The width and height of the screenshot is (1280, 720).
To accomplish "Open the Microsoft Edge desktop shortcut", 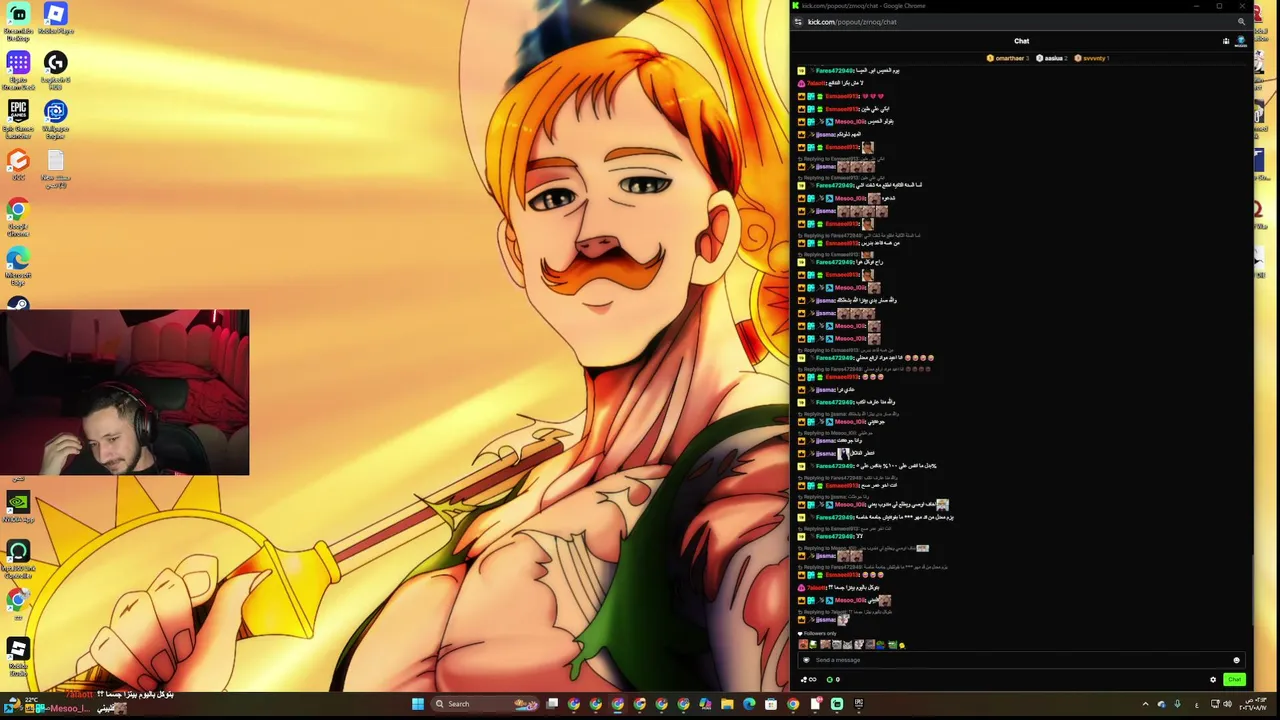I will [18, 267].
